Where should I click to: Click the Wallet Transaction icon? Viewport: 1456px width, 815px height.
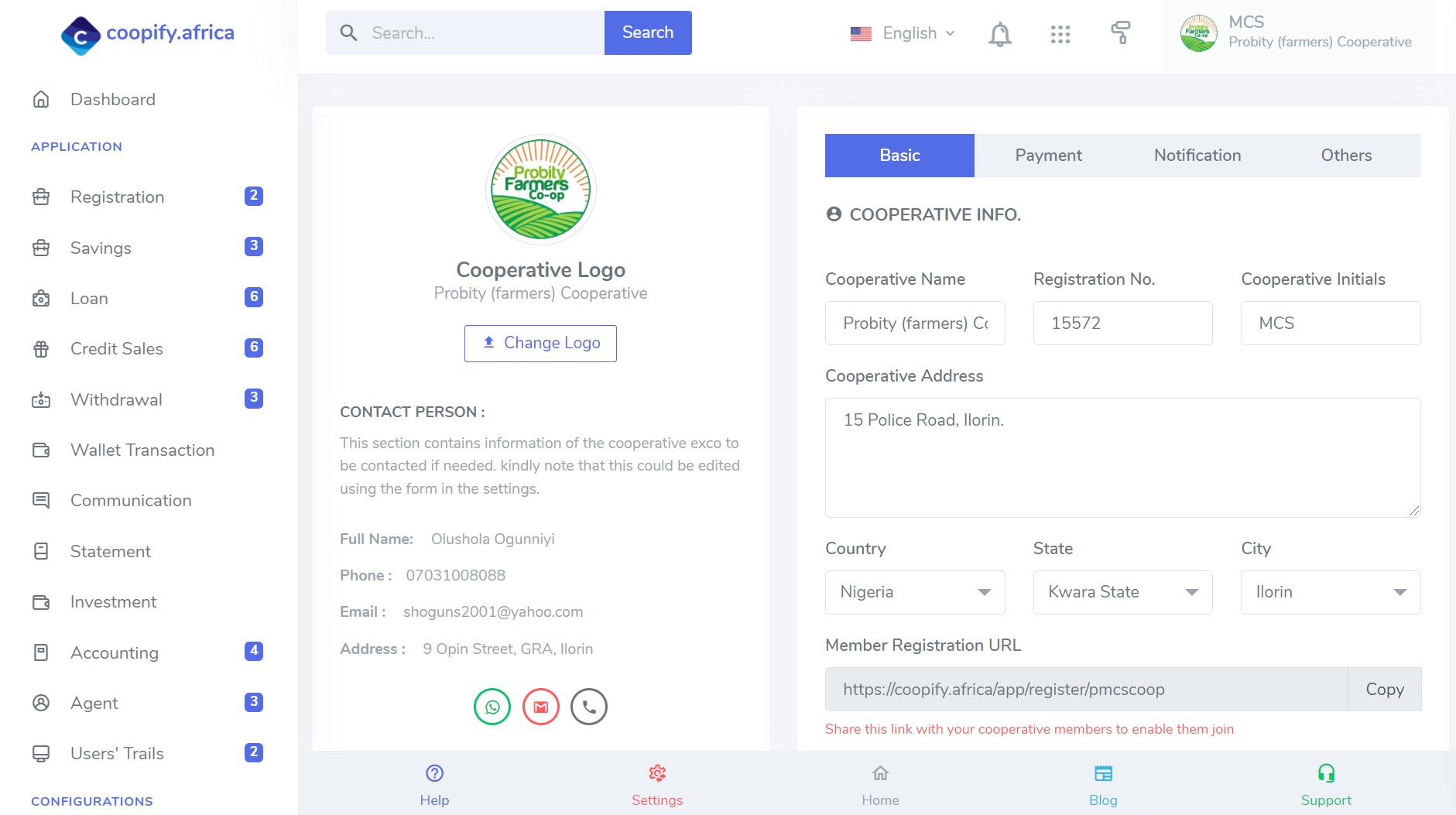(x=41, y=450)
